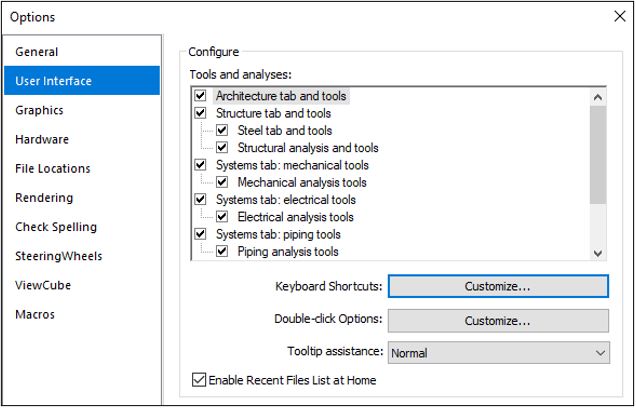Toggle Enable Recent Files List at Home
The width and height of the screenshot is (636, 410).
[x=198, y=380]
